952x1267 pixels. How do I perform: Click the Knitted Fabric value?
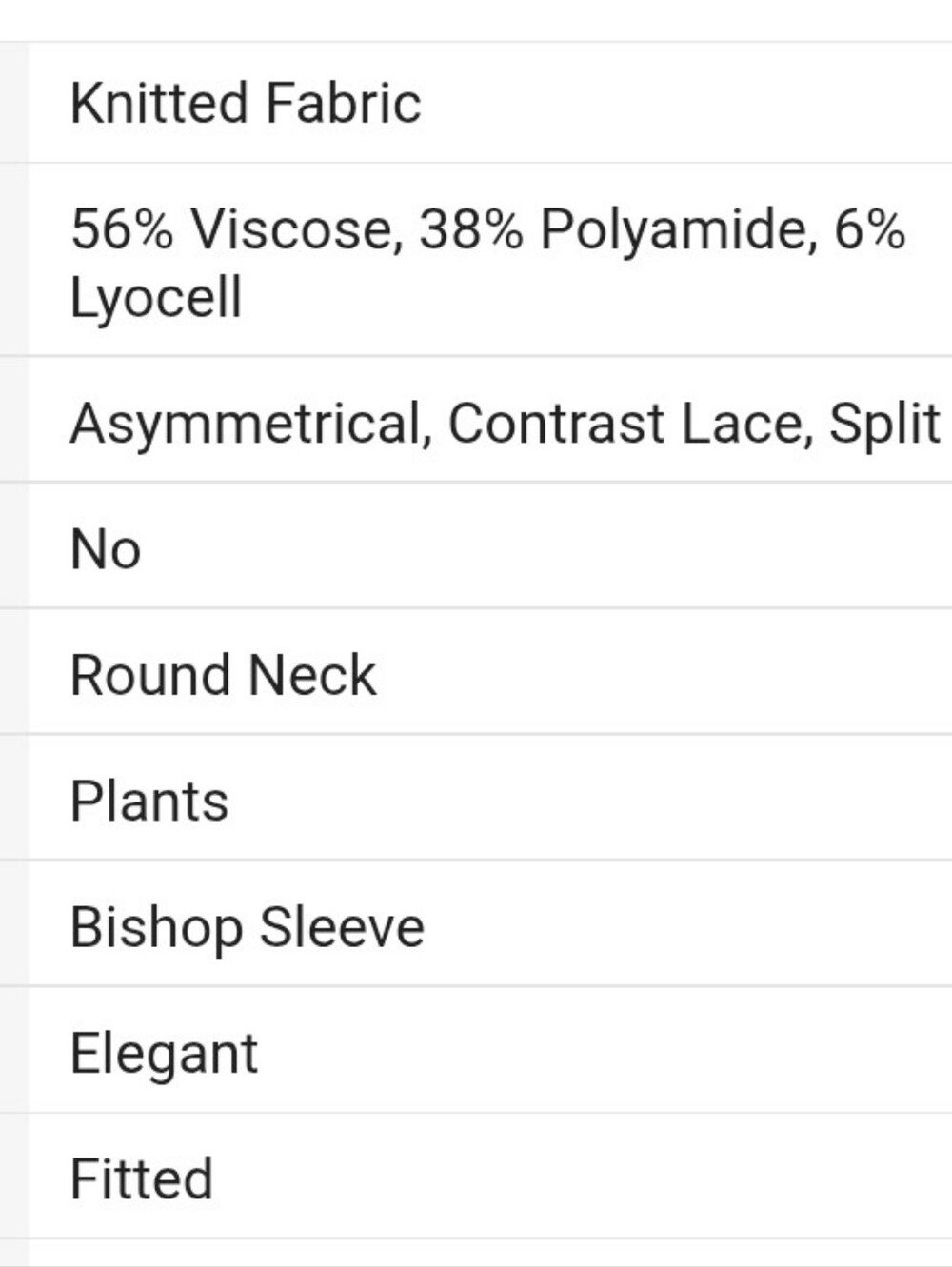246,103
